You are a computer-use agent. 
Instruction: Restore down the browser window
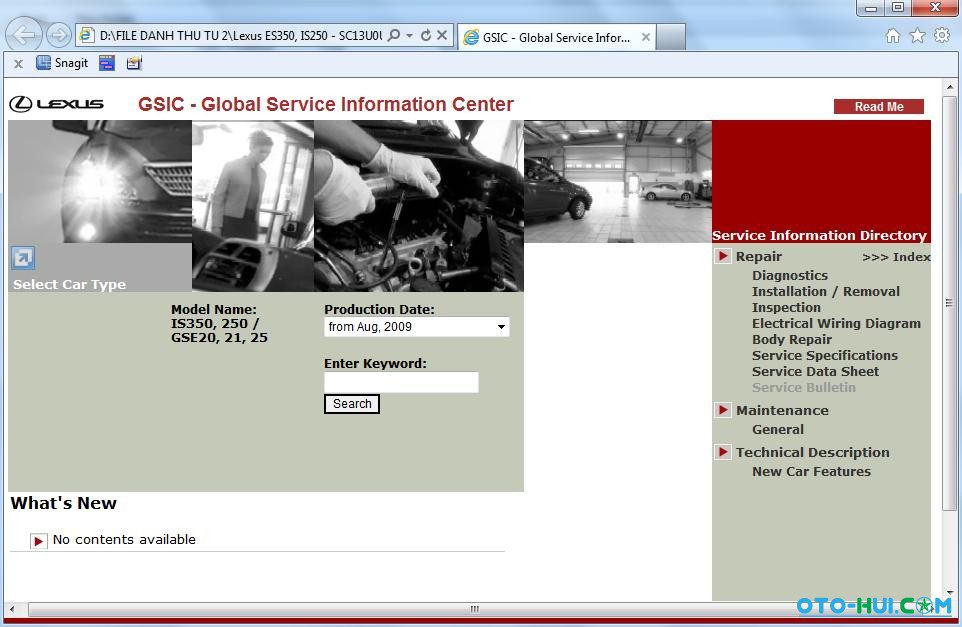(898, 7)
